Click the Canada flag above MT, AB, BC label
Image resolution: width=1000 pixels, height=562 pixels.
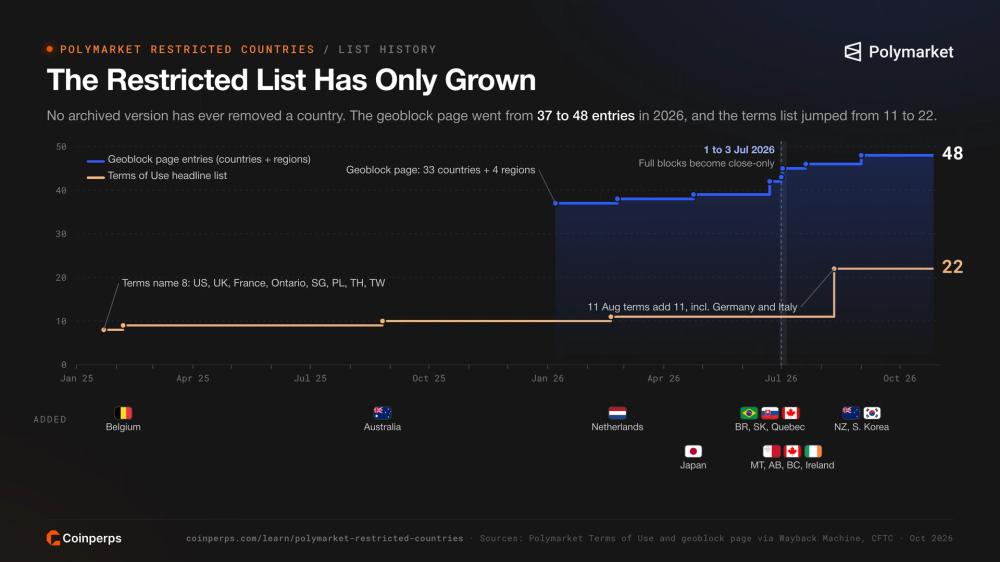(x=792, y=451)
